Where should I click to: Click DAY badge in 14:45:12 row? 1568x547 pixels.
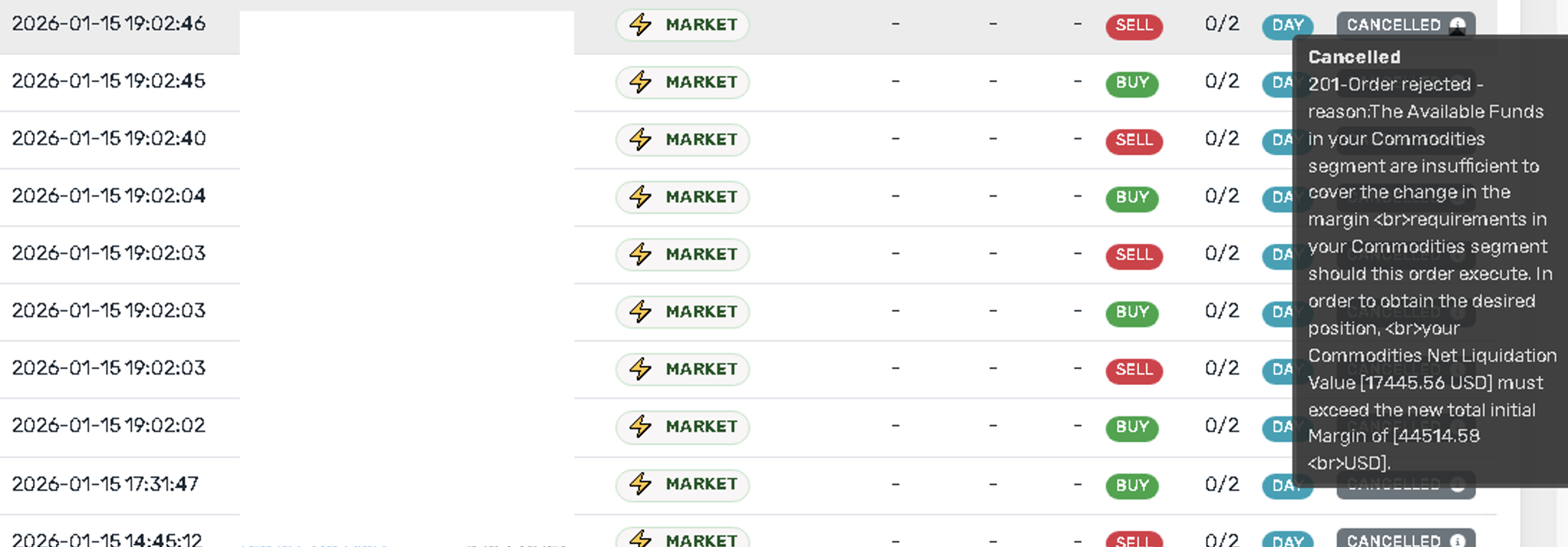tap(1287, 541)
